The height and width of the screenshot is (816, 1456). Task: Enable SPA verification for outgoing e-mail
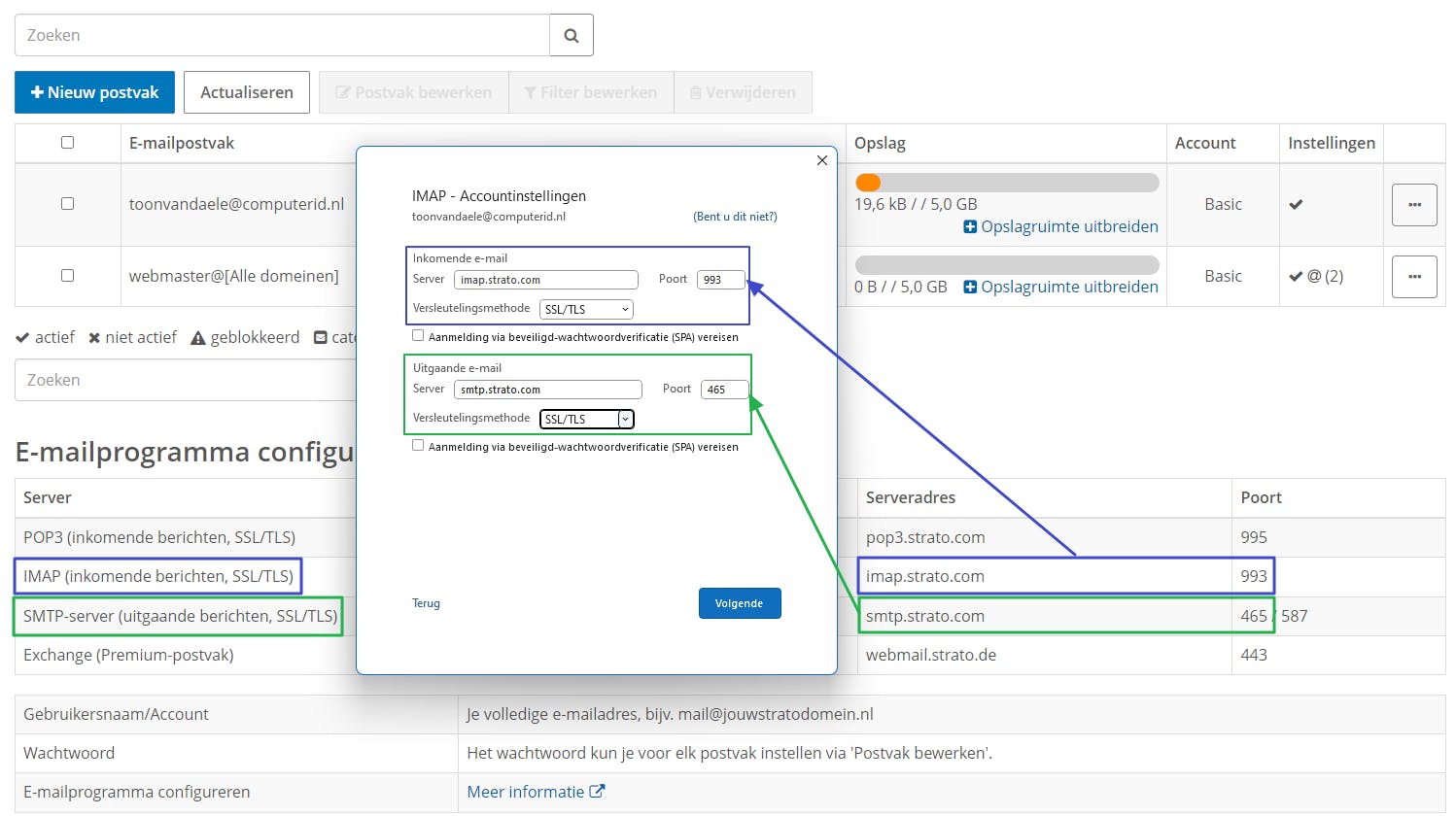[x=418, y=446]
